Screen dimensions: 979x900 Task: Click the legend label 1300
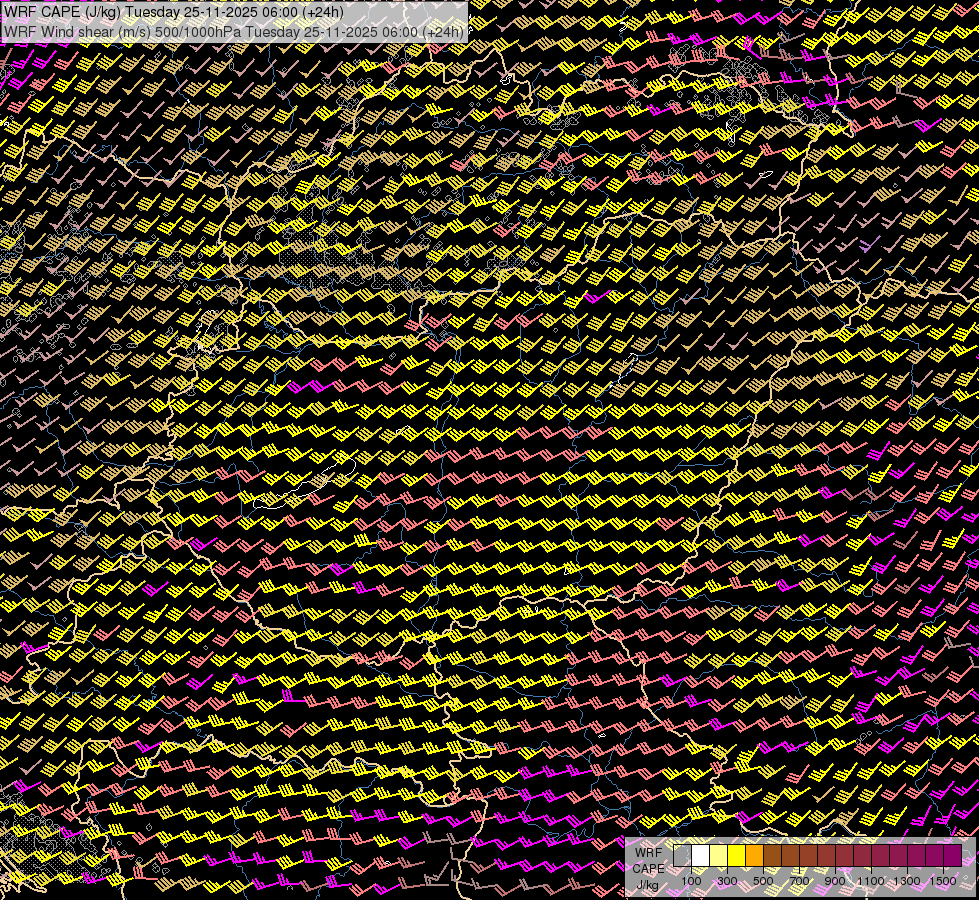click(907, 881)
